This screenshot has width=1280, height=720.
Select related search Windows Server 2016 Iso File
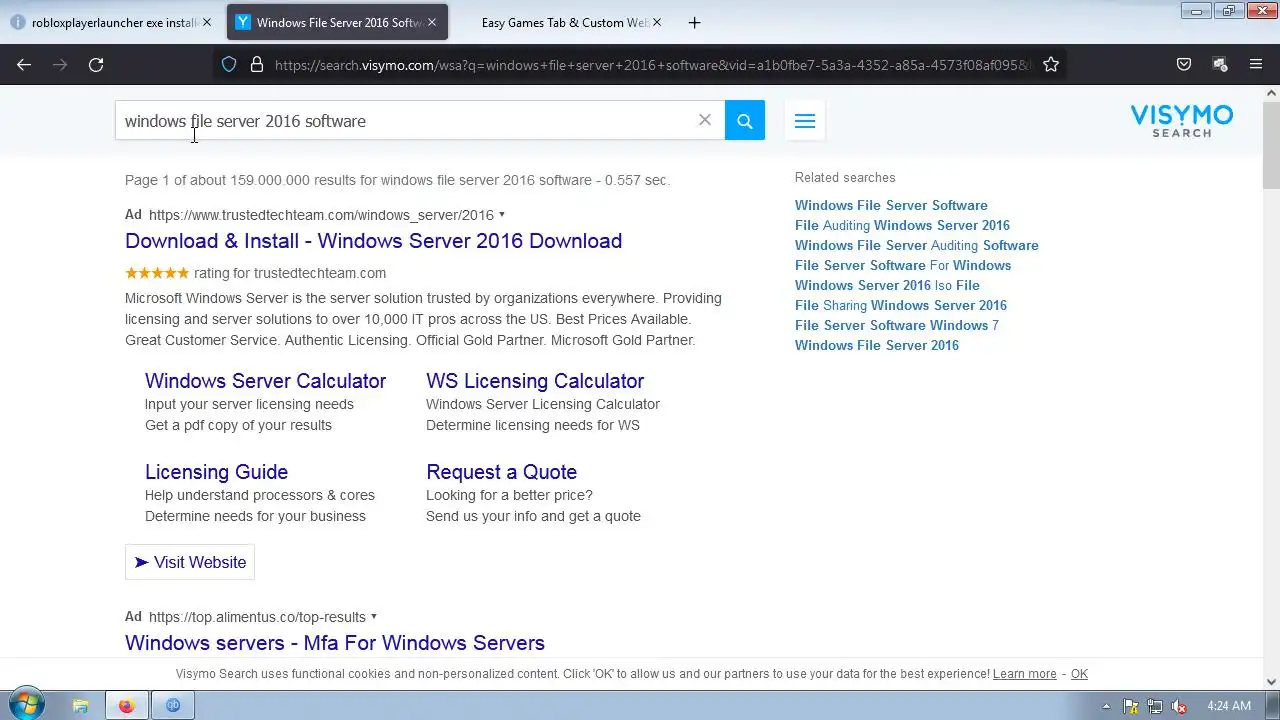tap(887, 285)
